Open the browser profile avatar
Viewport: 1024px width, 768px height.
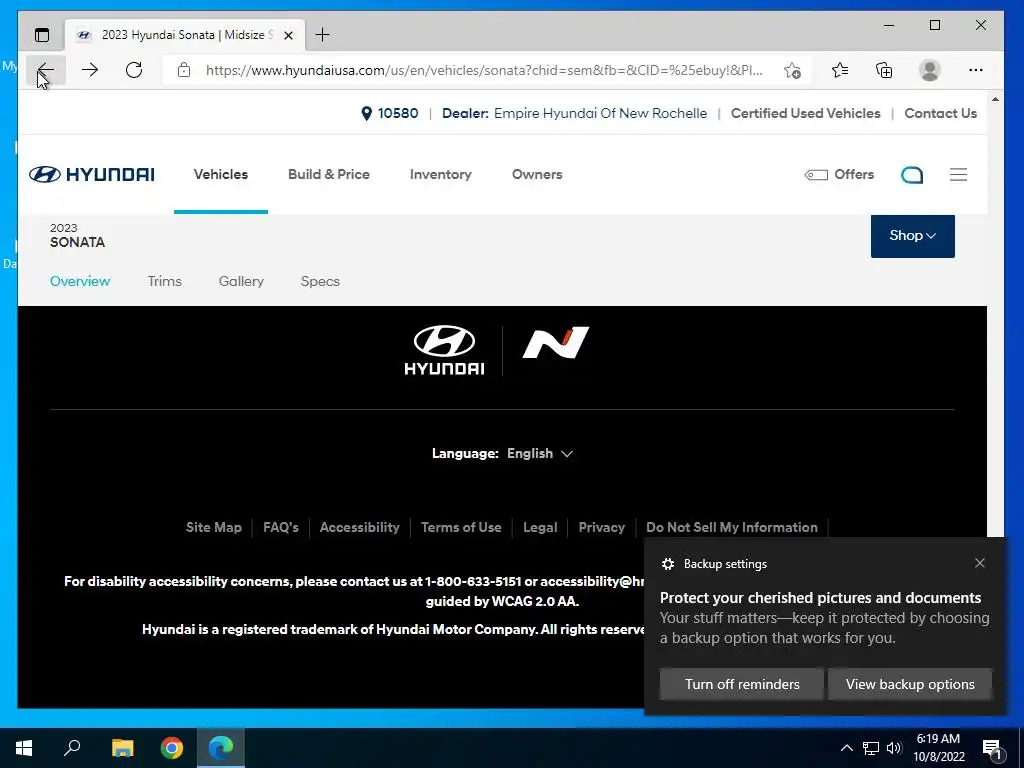click(929, 70)
